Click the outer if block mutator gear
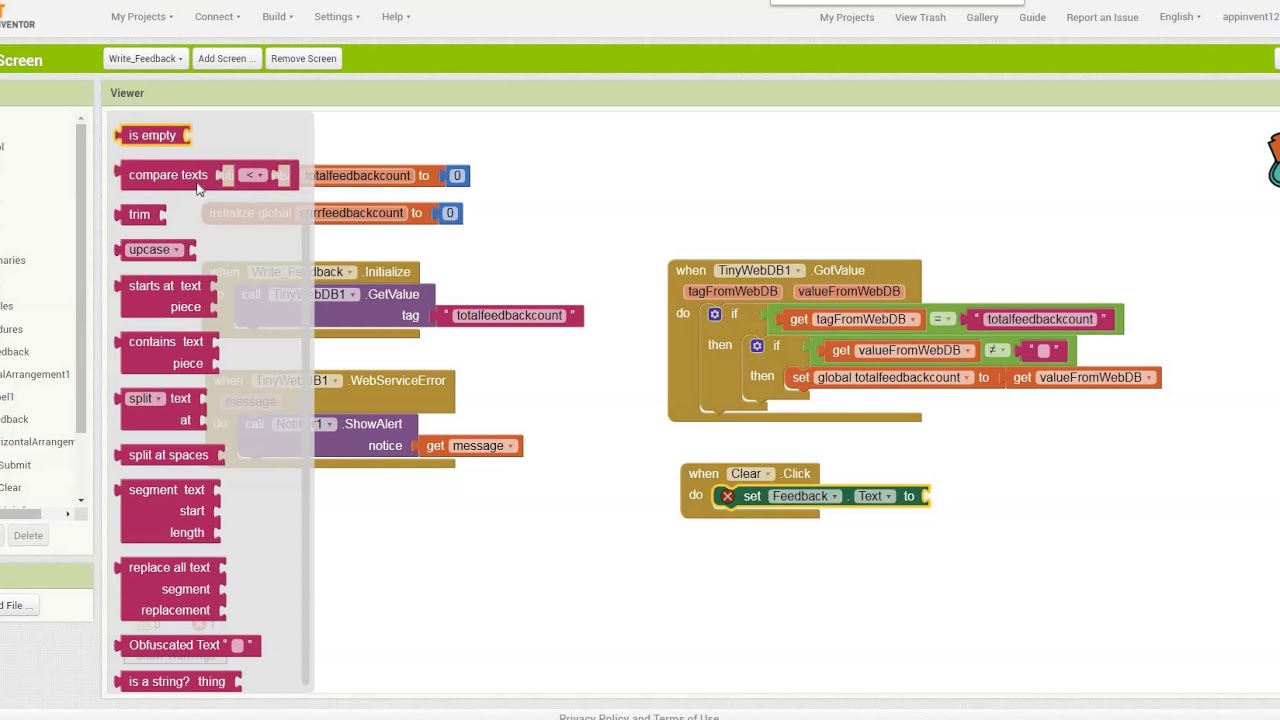The image size is (1280, 720). [715, 314]
